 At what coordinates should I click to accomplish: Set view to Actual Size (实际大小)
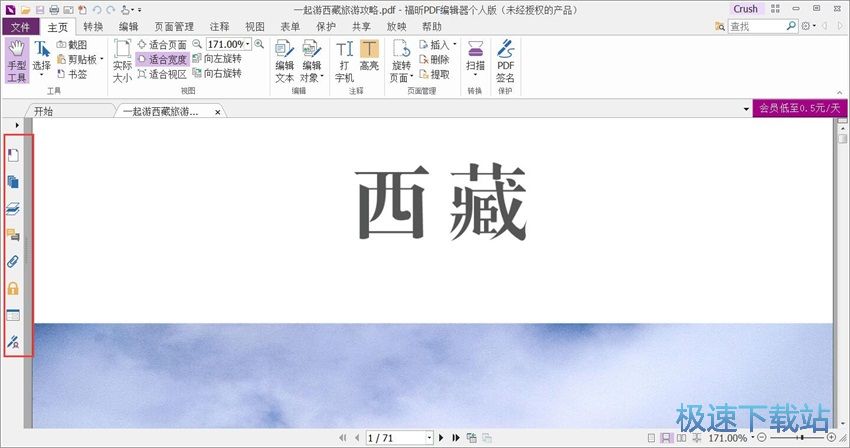(122, 61)
